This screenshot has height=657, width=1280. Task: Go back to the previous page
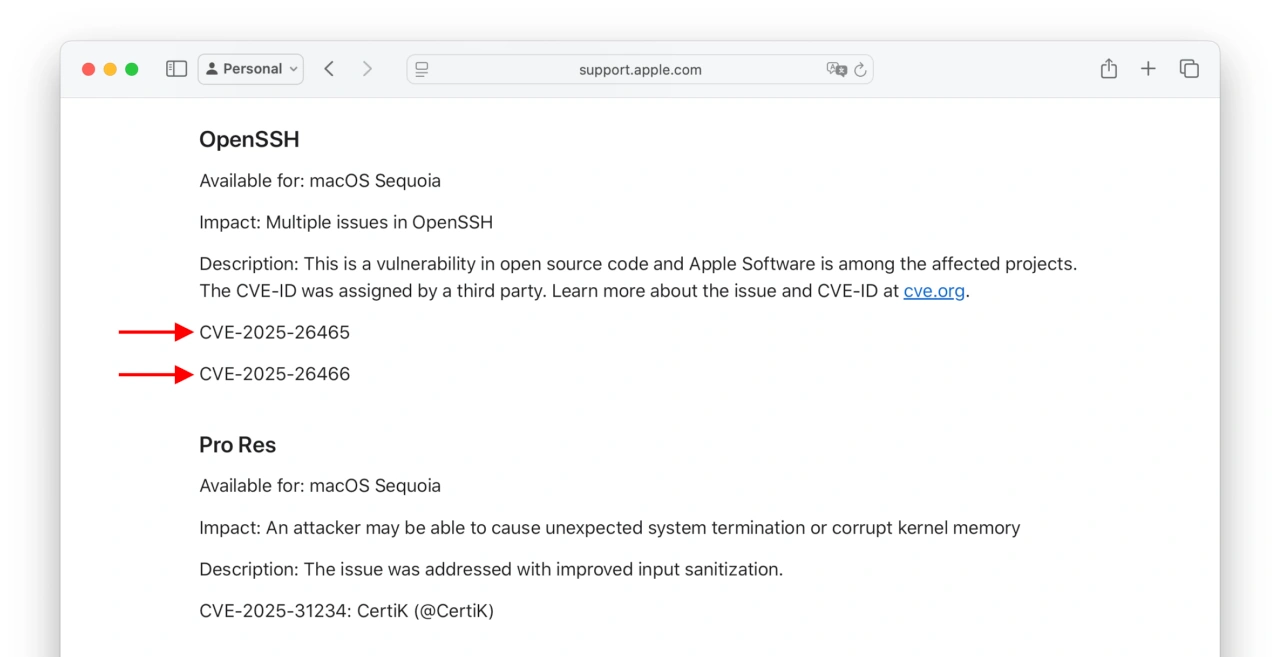point(329,69)
